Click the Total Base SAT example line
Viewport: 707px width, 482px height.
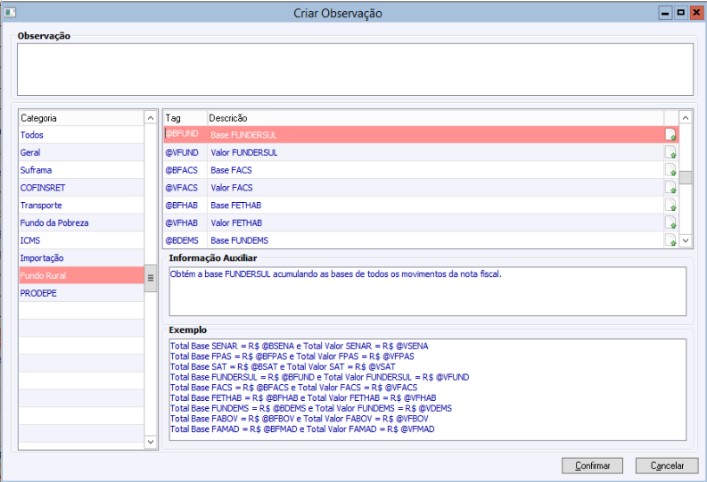pyautogui.click(x=283, y=367)
